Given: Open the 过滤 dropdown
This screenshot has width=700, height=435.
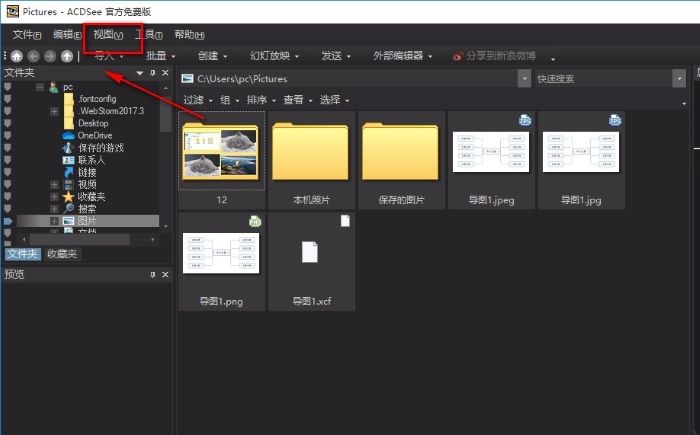Looking at the screenshot, I should point(198,100).
